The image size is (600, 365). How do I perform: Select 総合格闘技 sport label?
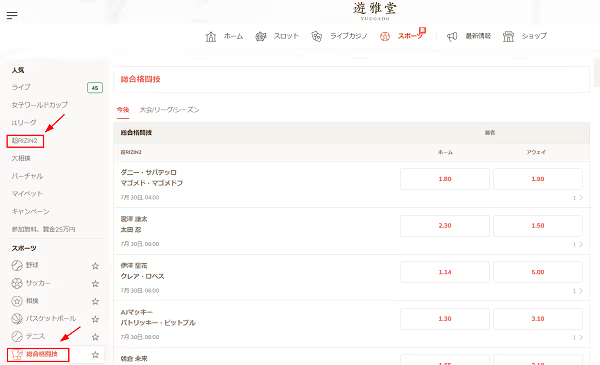tap(42, 354)
